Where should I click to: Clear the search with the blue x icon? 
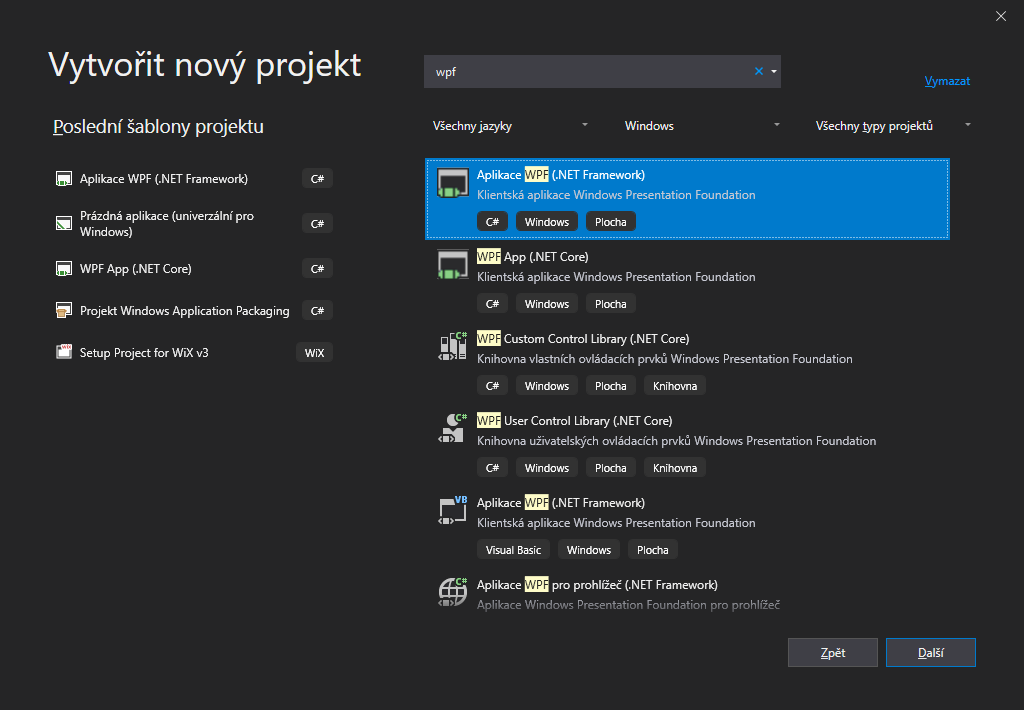pyautogui.click(x=759, y=71)
